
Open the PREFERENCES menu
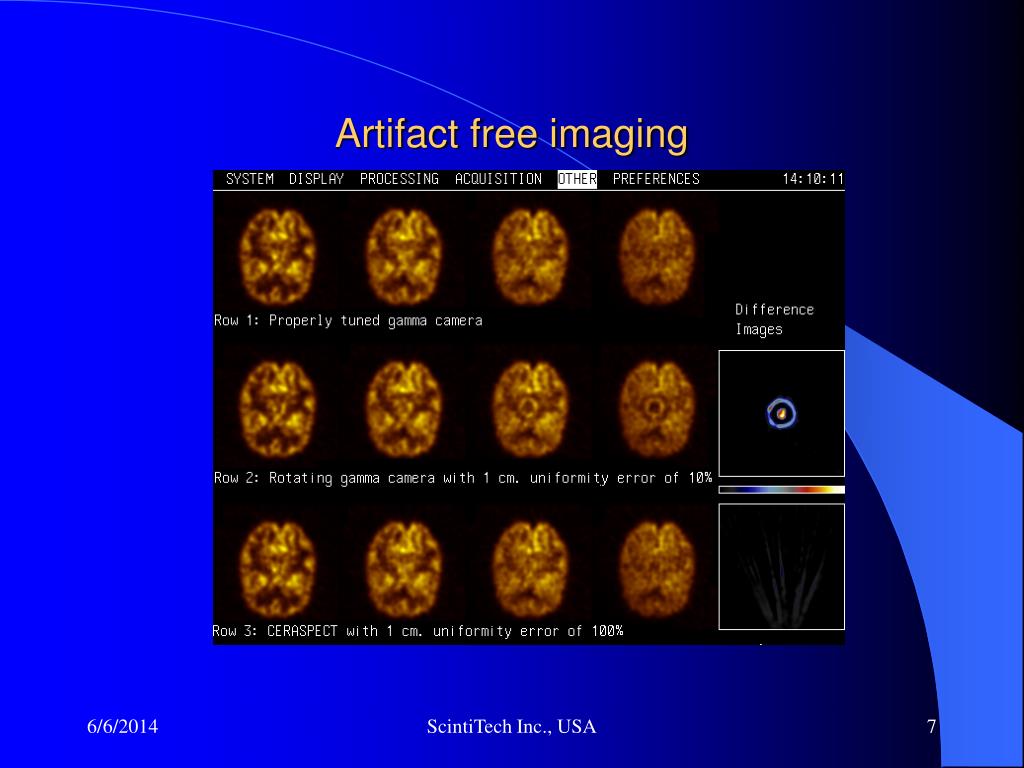pos(656,179)
